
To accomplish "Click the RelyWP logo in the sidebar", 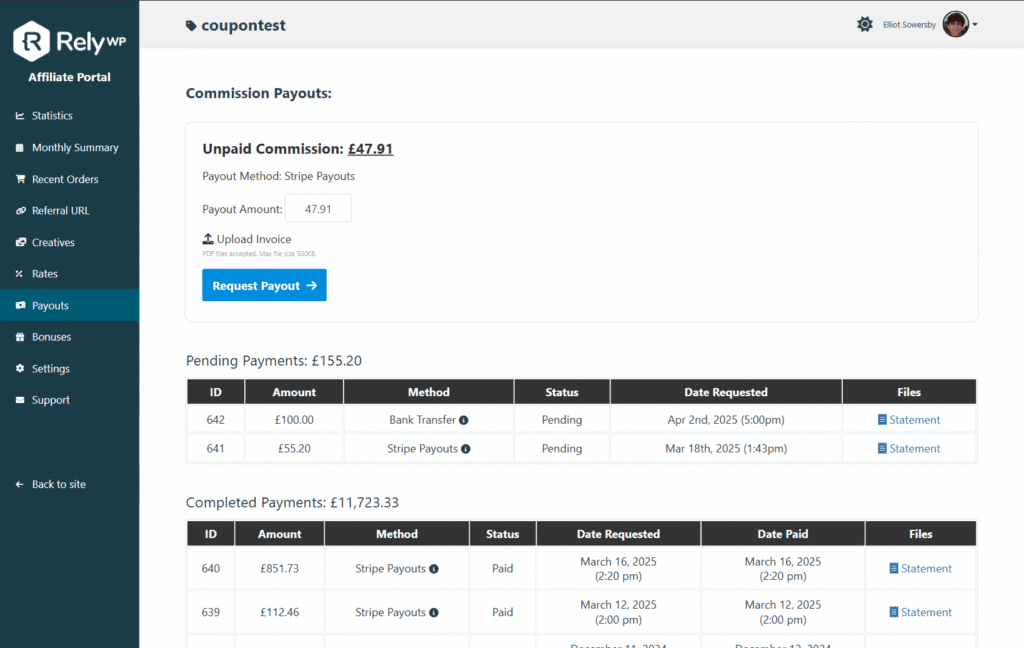I will tap(69, 41).
